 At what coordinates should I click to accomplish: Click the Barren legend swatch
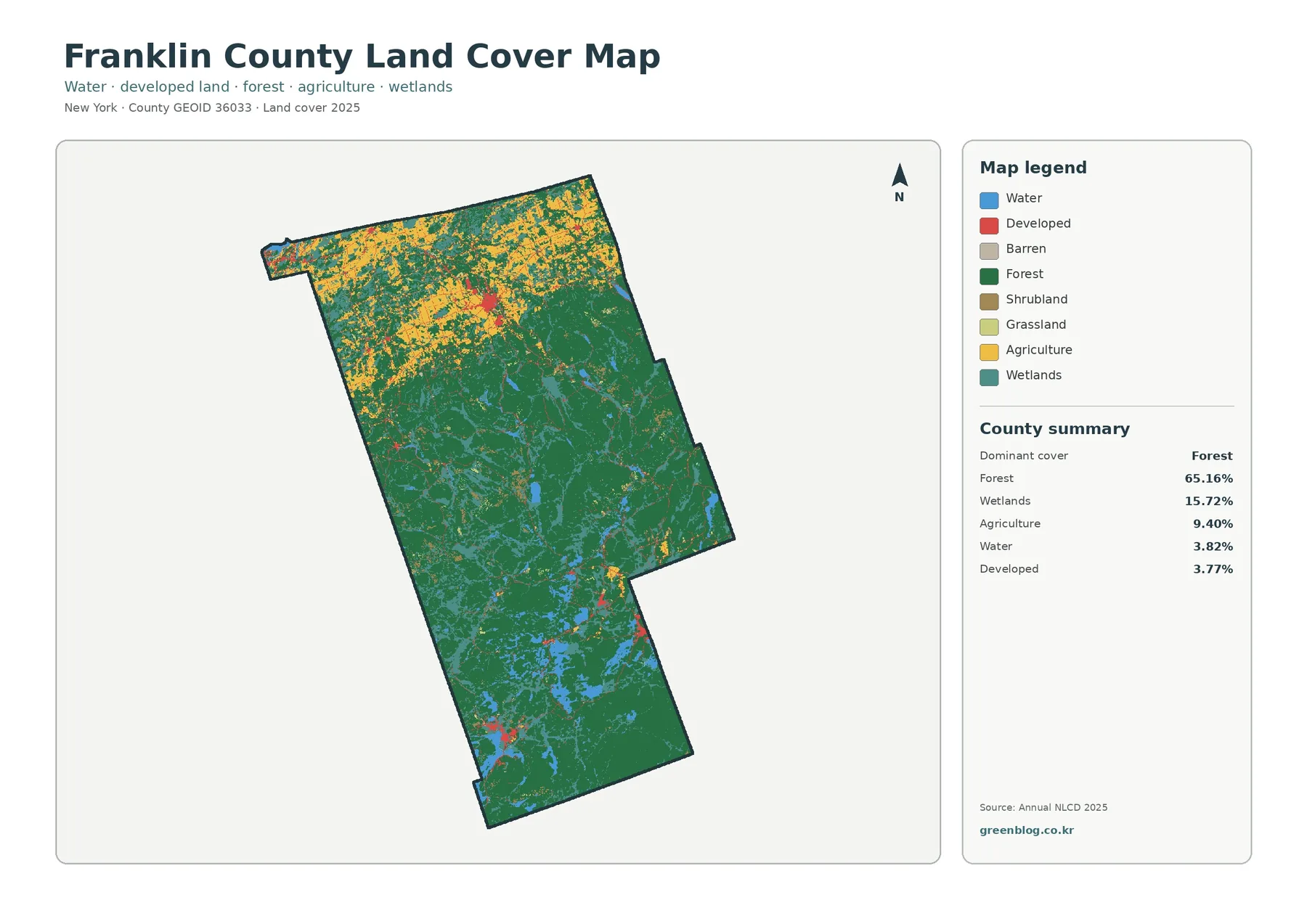989,251
